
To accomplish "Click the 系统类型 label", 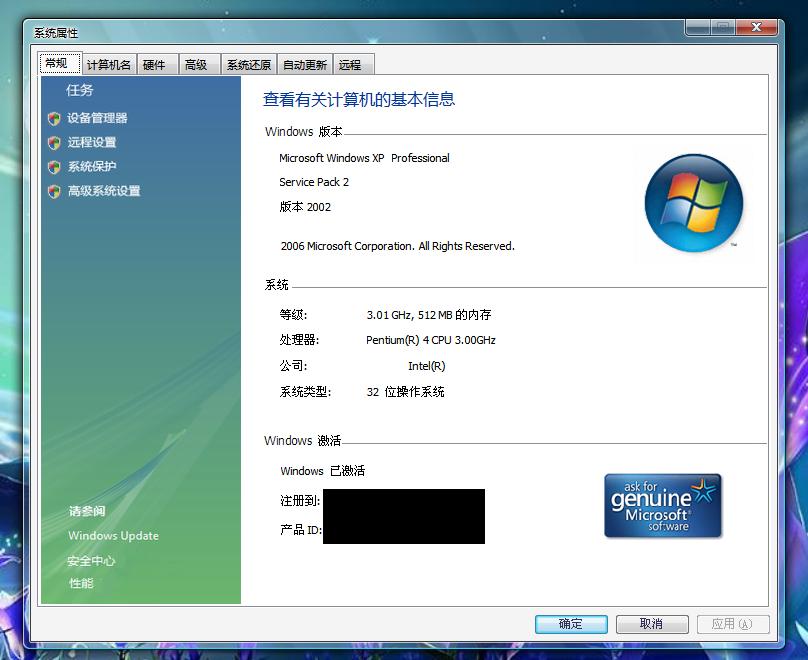I will [x=305, y=392].
